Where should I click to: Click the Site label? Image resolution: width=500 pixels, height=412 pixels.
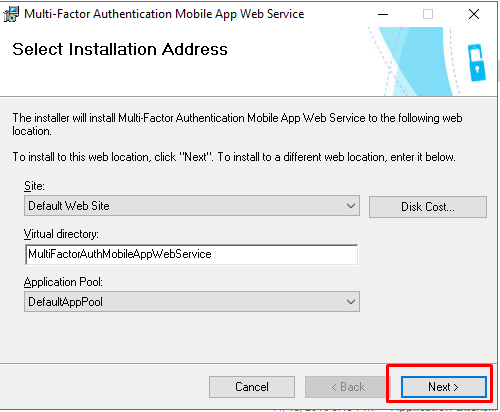click(x=34, y=186)
